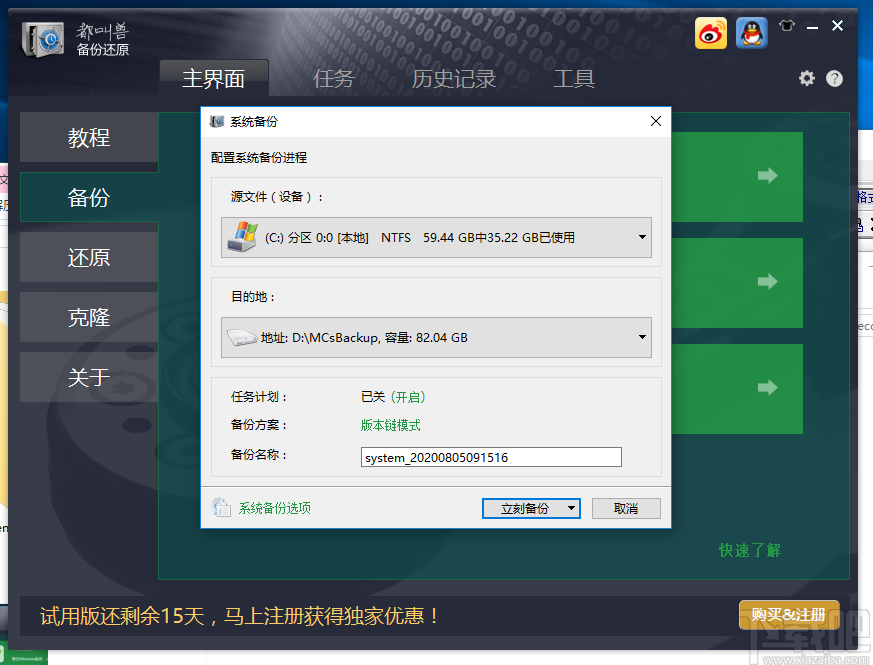Expand the source device dropdown

tap(642, 237)
